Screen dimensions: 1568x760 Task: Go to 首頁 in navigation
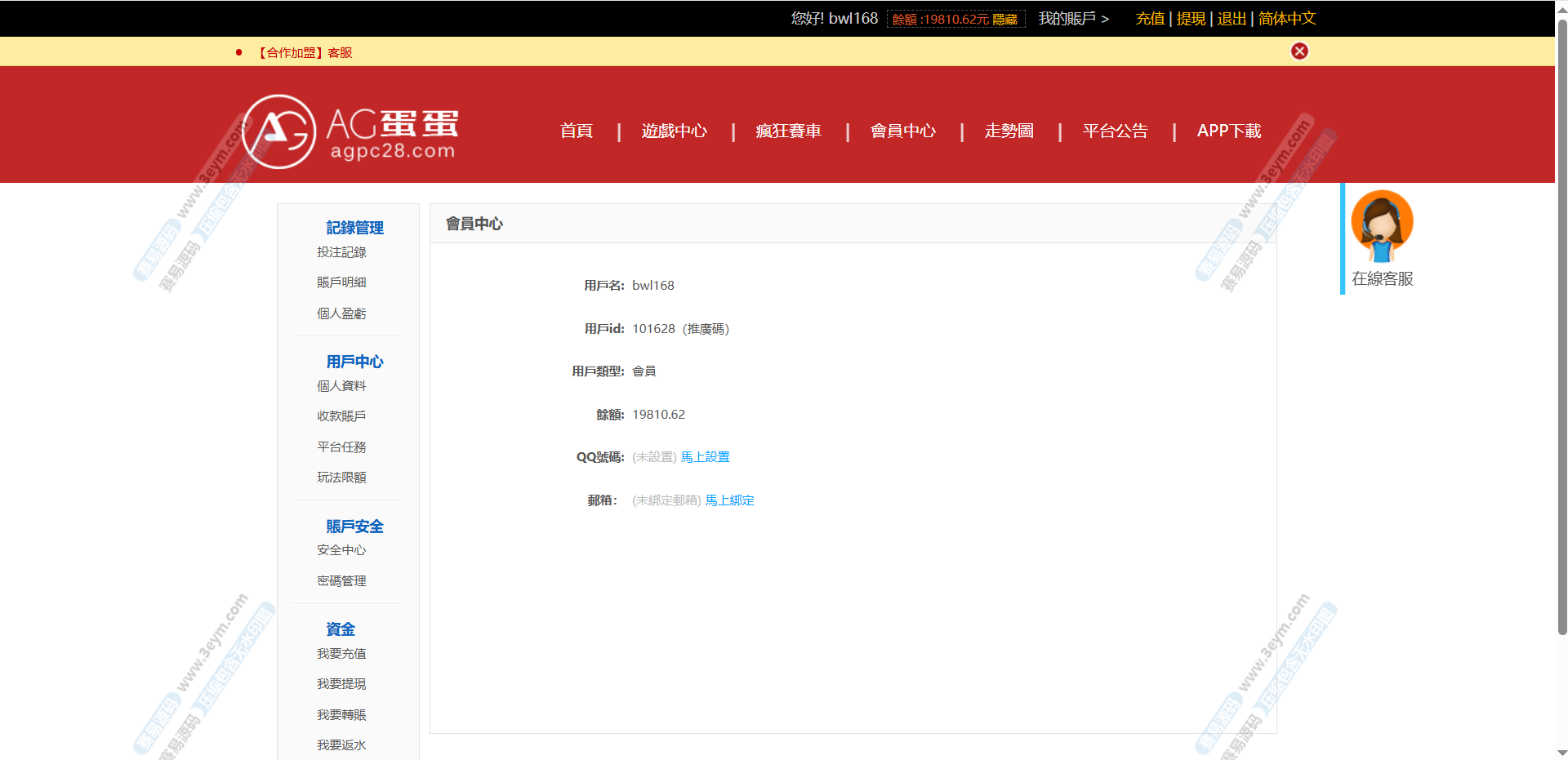tap(577, 131)
